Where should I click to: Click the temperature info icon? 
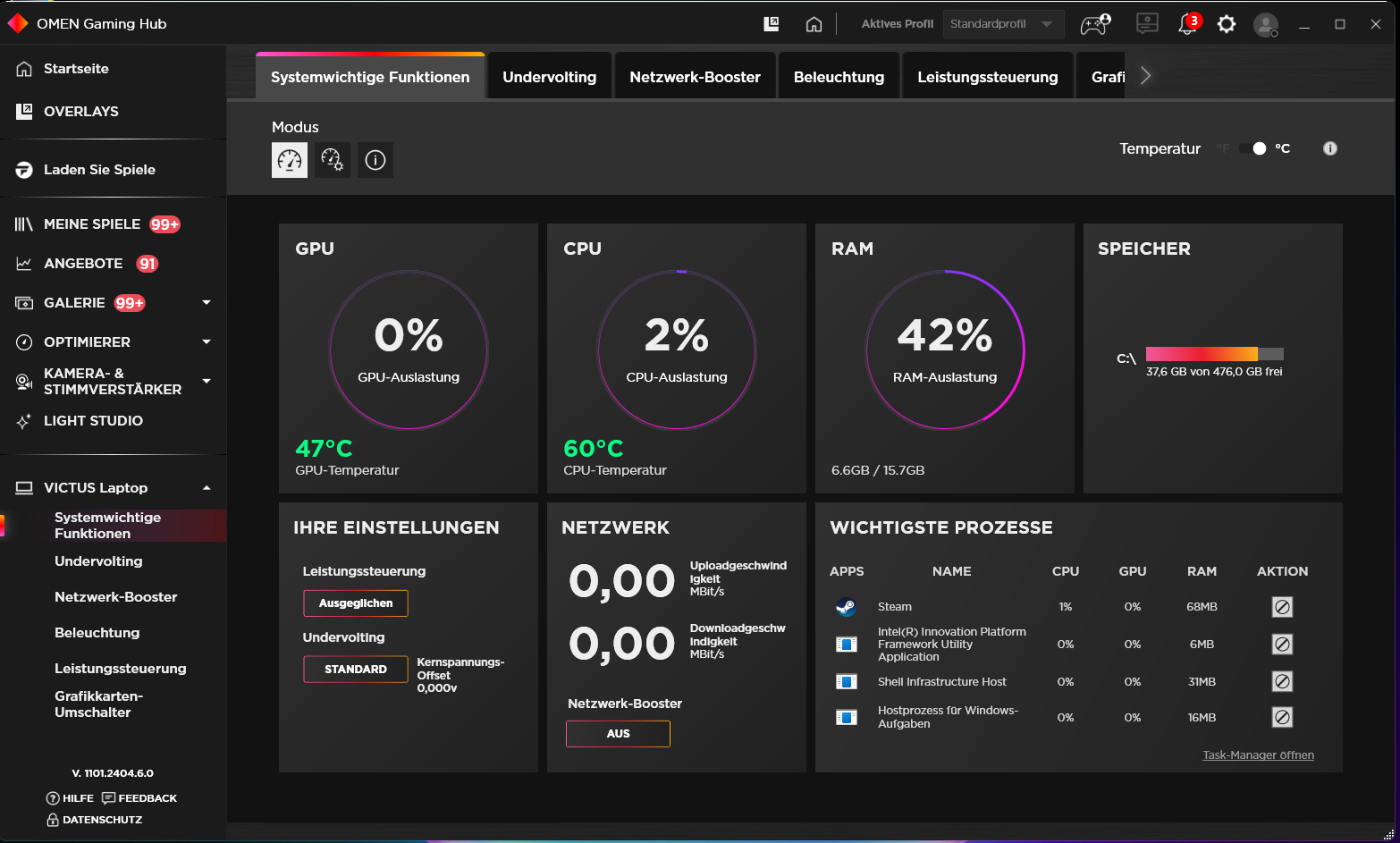(x=1330, y=148)
